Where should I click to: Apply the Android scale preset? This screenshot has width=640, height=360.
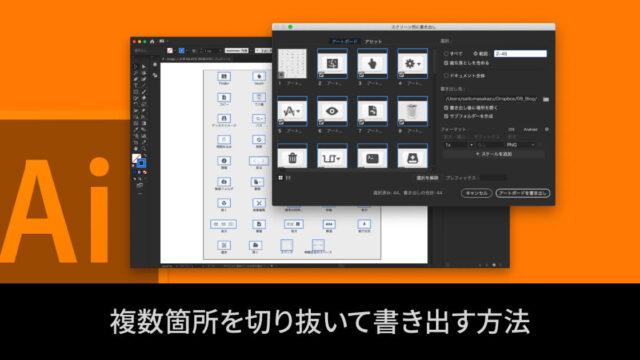(x=530, y=129)
